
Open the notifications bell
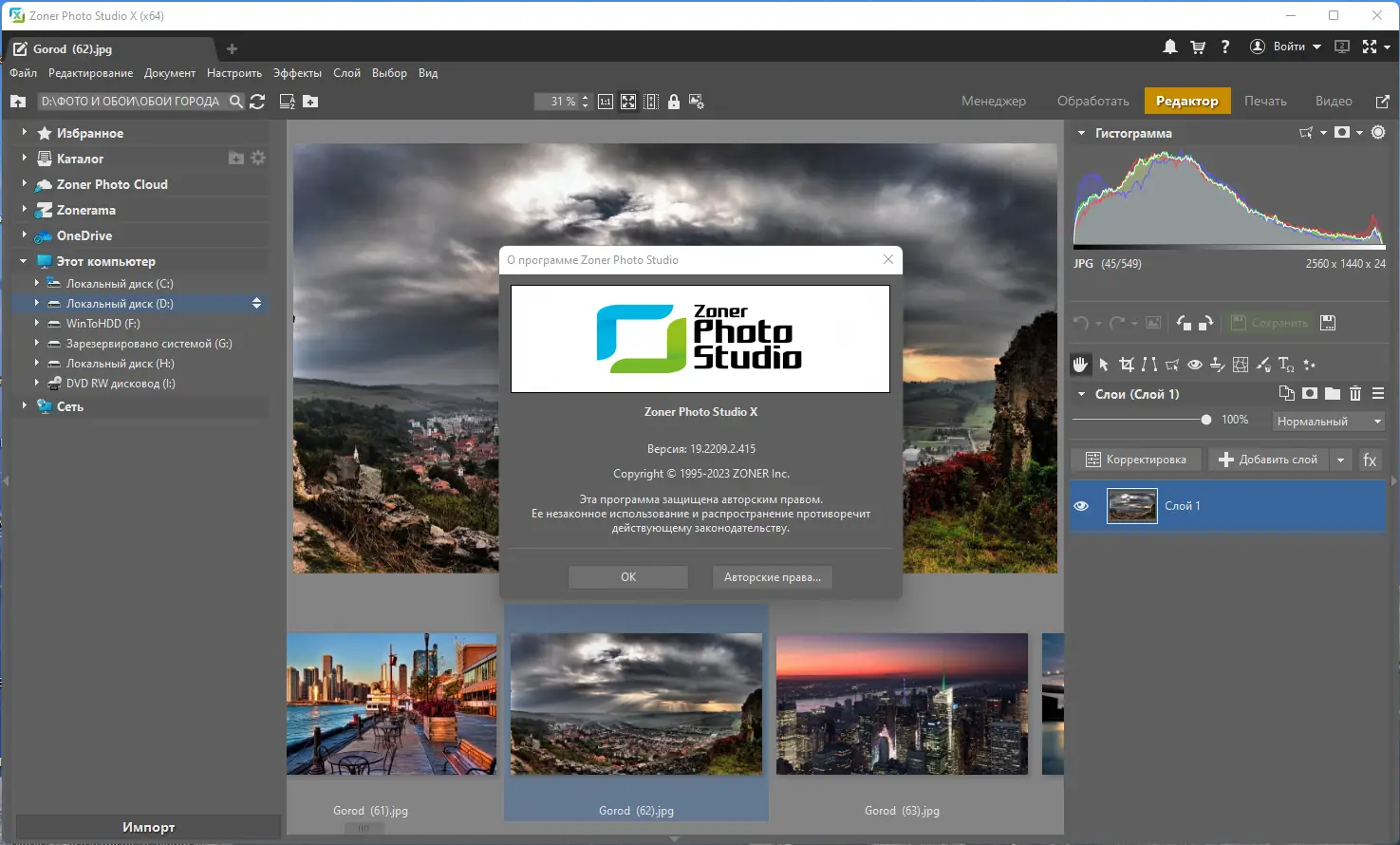pos(1170,47)
